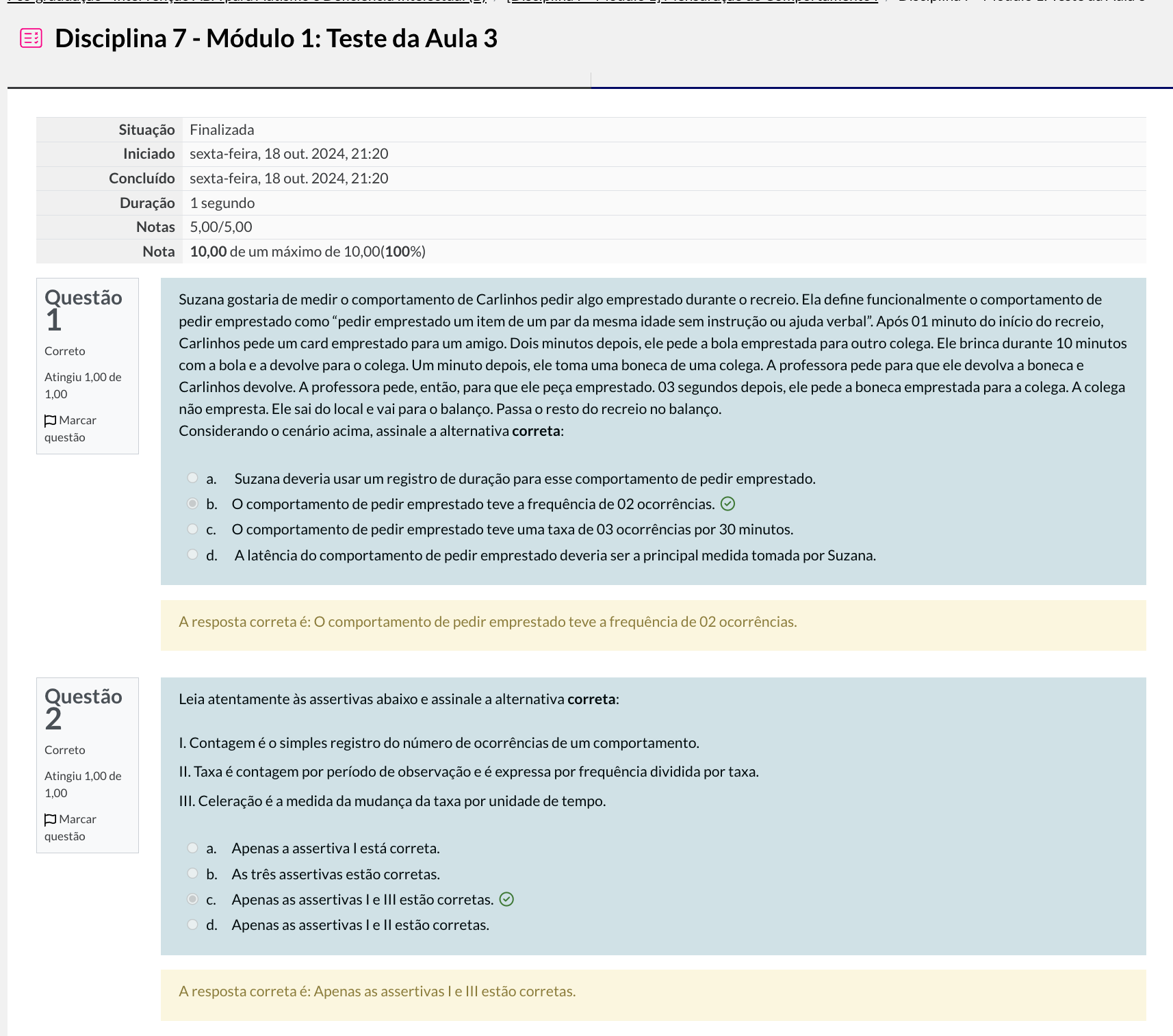
Task: Select option c about taxa de 03 ocorrências
Action: (192, 529)
